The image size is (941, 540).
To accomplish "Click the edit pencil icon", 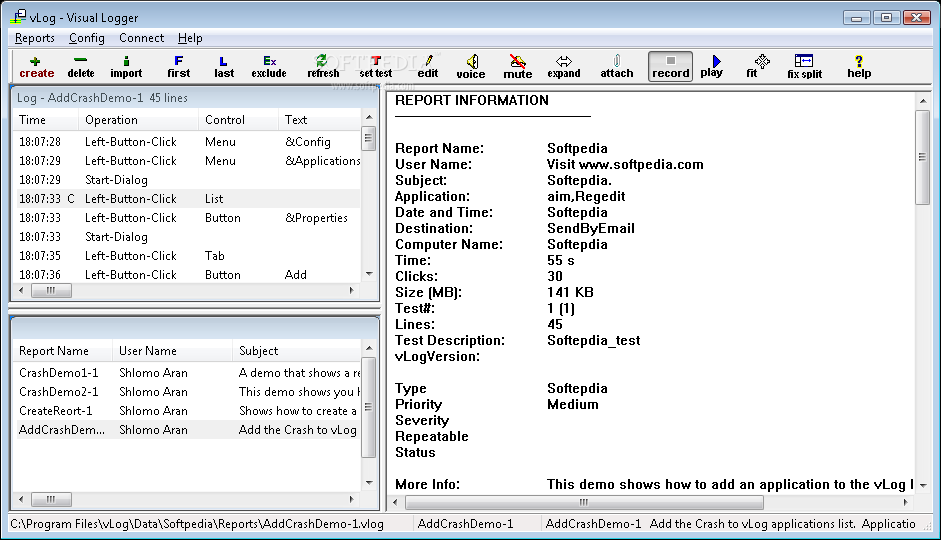I will 428,67.
